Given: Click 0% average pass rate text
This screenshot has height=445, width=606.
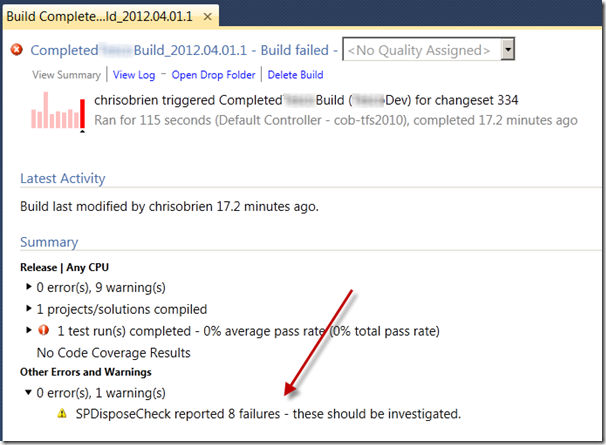Looking at the screenshot, I should [x=264, y=331].
